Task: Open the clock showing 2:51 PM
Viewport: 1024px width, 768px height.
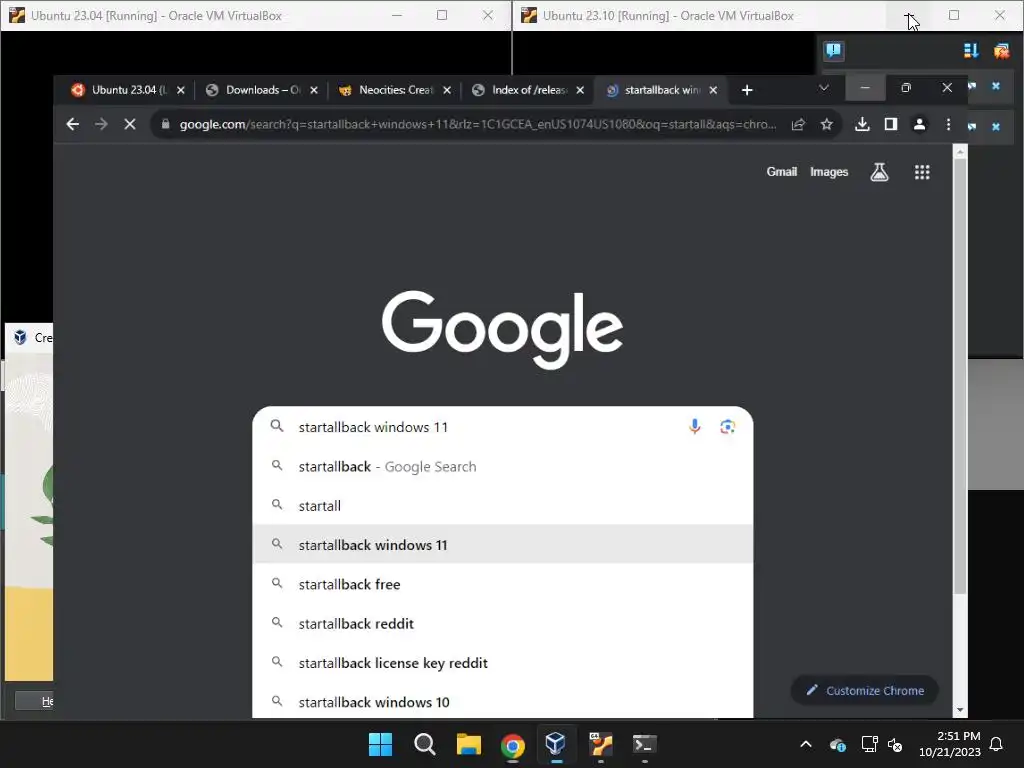Action: (x=950, y=744)
